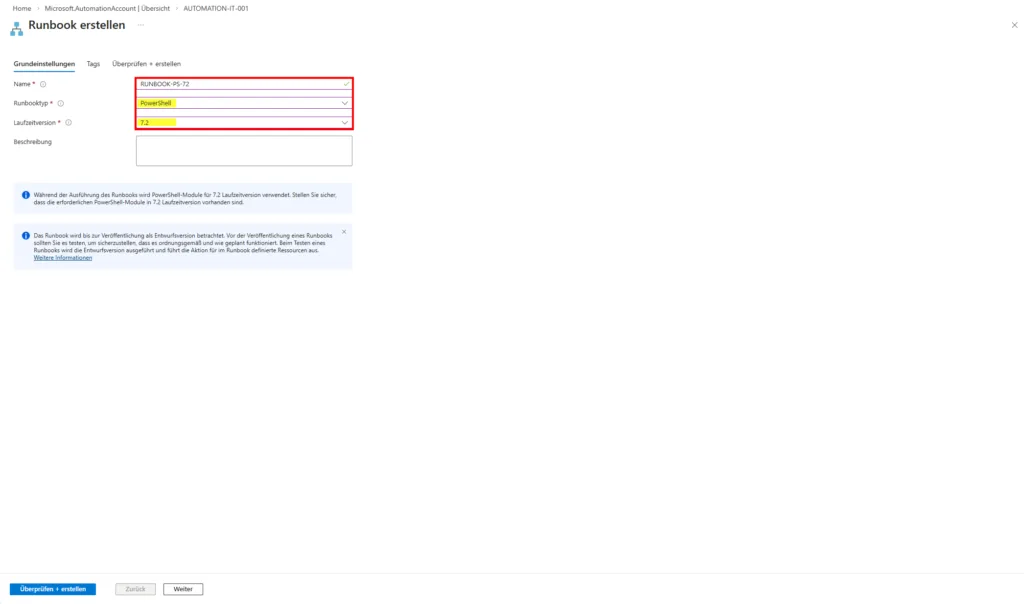Click the info icon next to Laufzeitversion

point(68,123)
